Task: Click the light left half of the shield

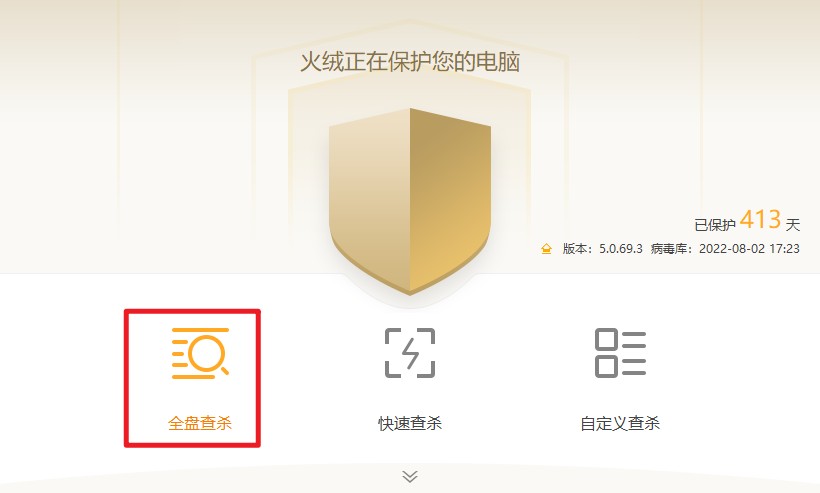Action: click(369, 199)
